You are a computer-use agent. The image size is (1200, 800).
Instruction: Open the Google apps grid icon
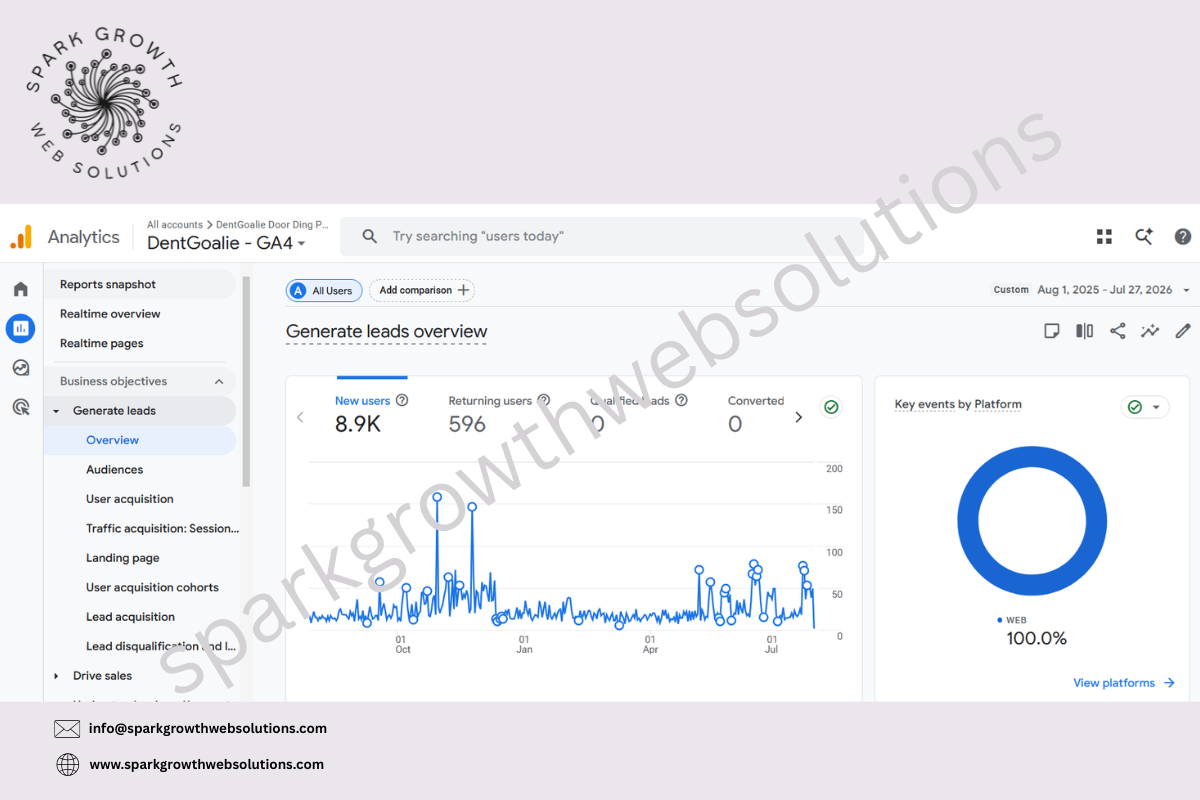click(1104, 237)
